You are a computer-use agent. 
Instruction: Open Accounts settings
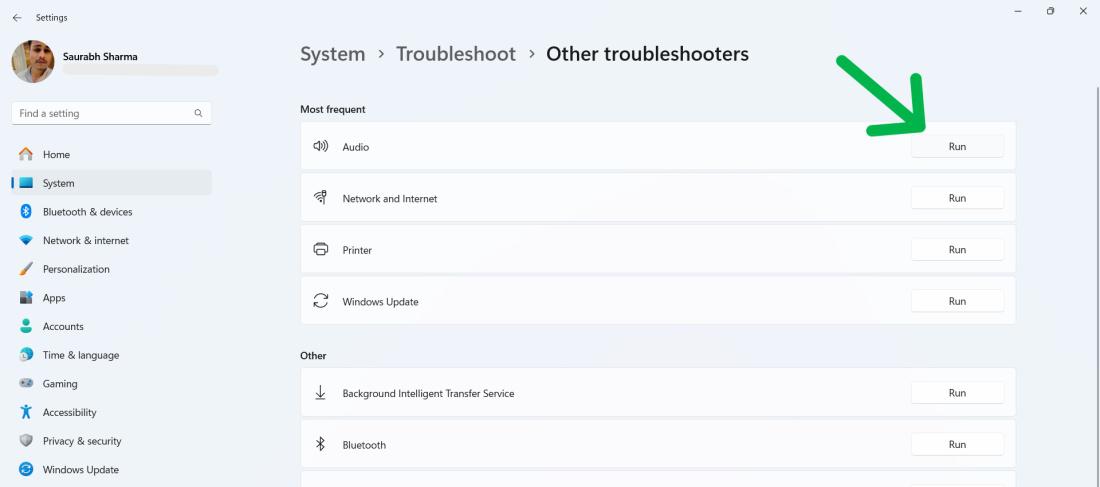pyautogui.click(x=112, y=326)
